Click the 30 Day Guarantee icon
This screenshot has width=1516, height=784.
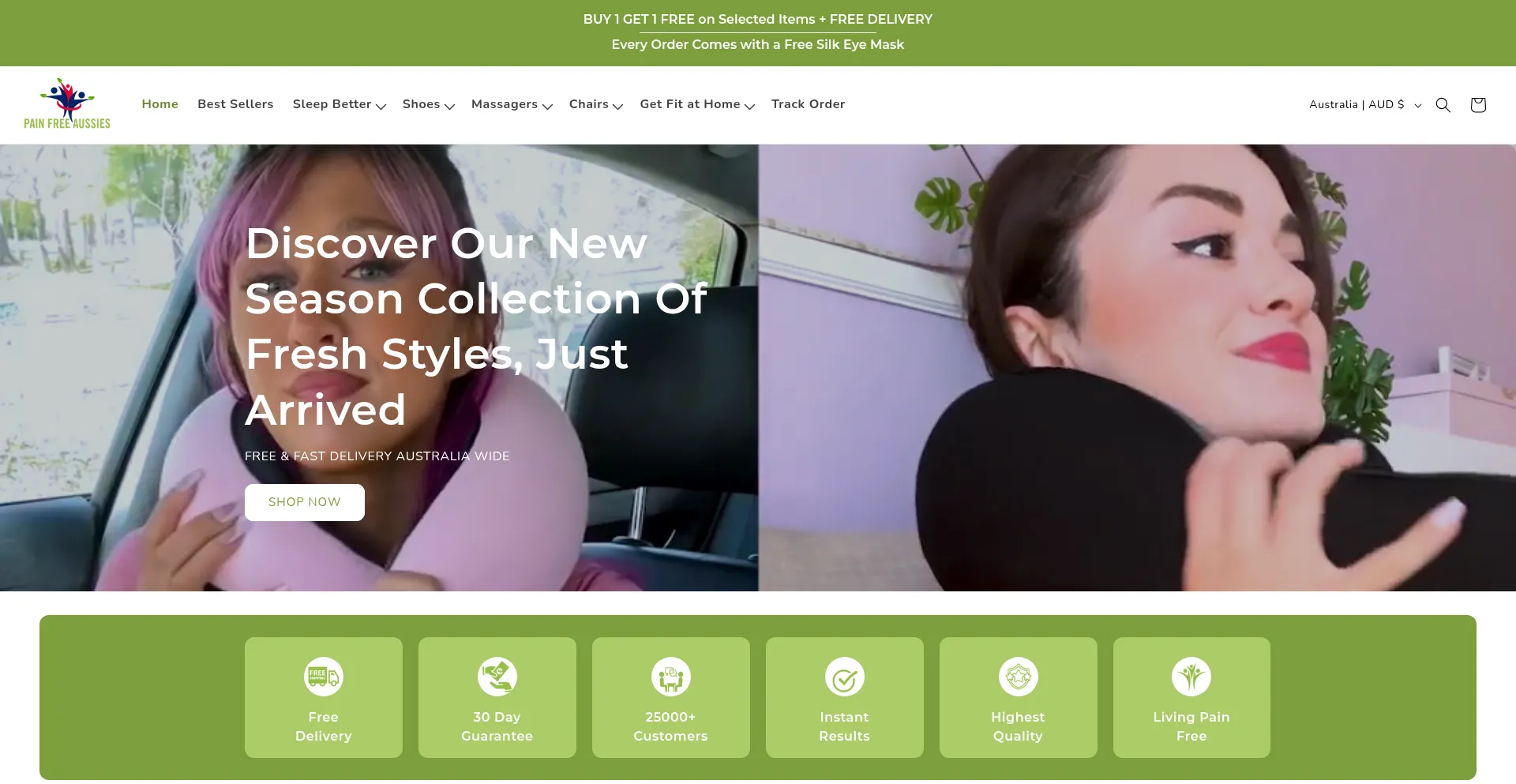[x=497, y=677]
